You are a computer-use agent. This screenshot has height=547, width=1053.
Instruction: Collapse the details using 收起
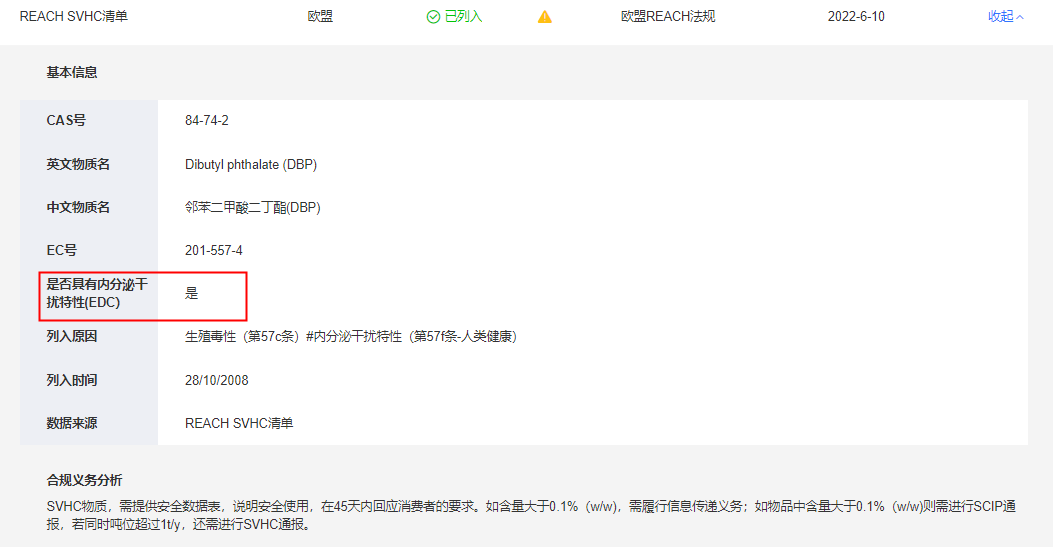tap(1000, 17)
